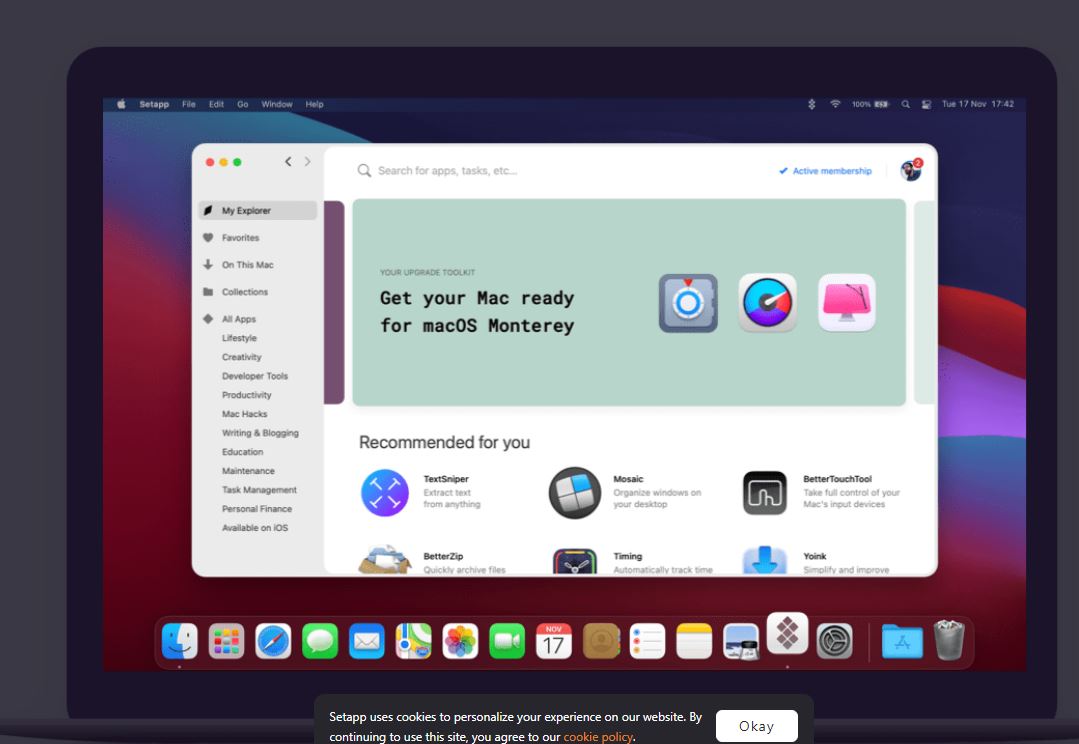1079x744 pixels.
Task: Dismiss the cookie notice with Okay
Action: pos(756,726)
